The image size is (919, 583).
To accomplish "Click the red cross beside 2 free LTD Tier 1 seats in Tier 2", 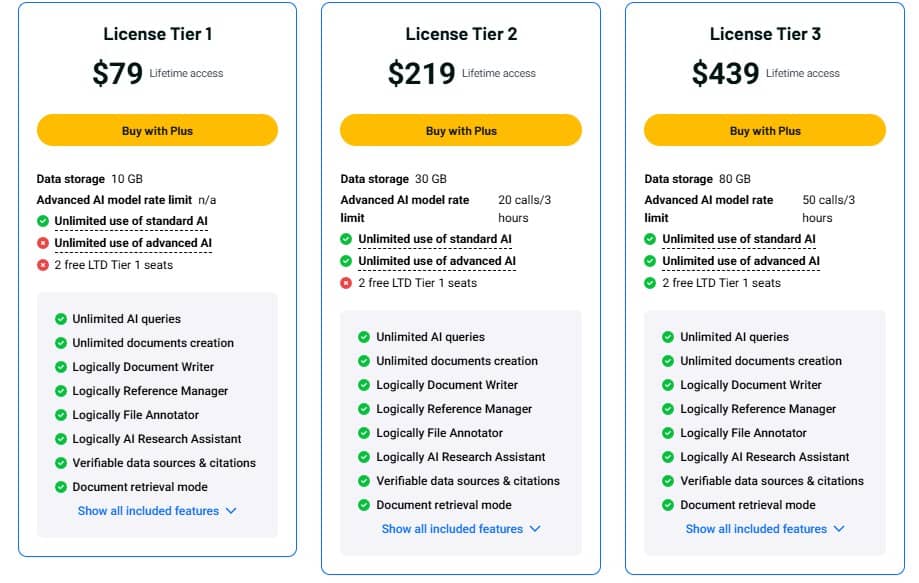I will pyautogui.click(x=346, y=282).
